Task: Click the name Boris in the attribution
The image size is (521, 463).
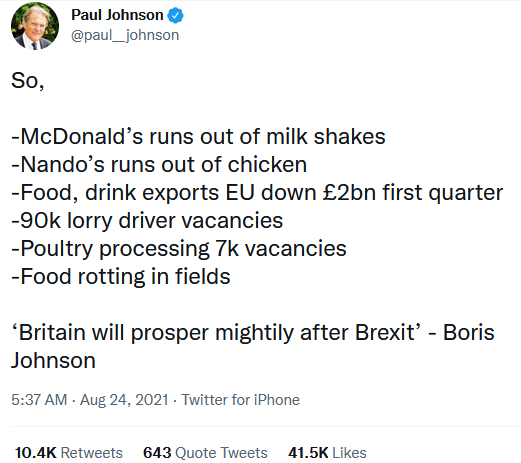Action: (x=468, y=333)
